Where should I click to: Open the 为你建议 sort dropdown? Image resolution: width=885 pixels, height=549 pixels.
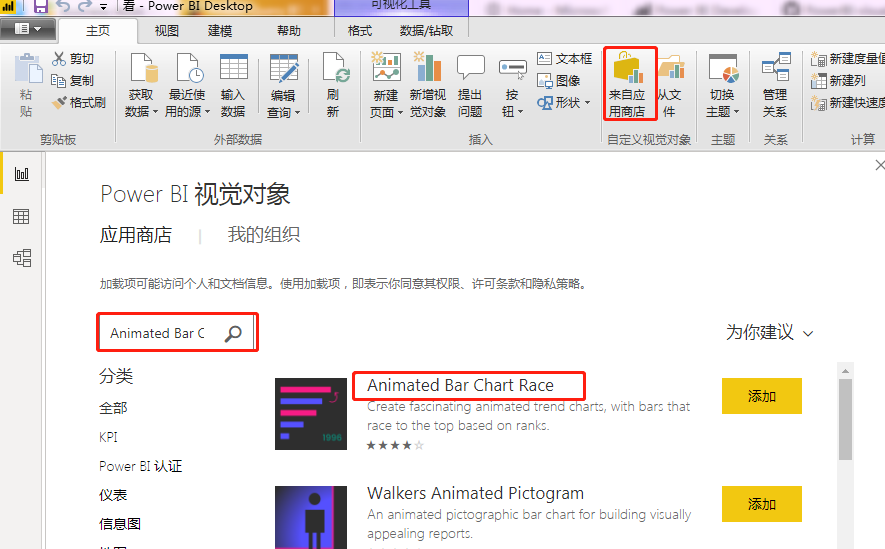[769, 332]
